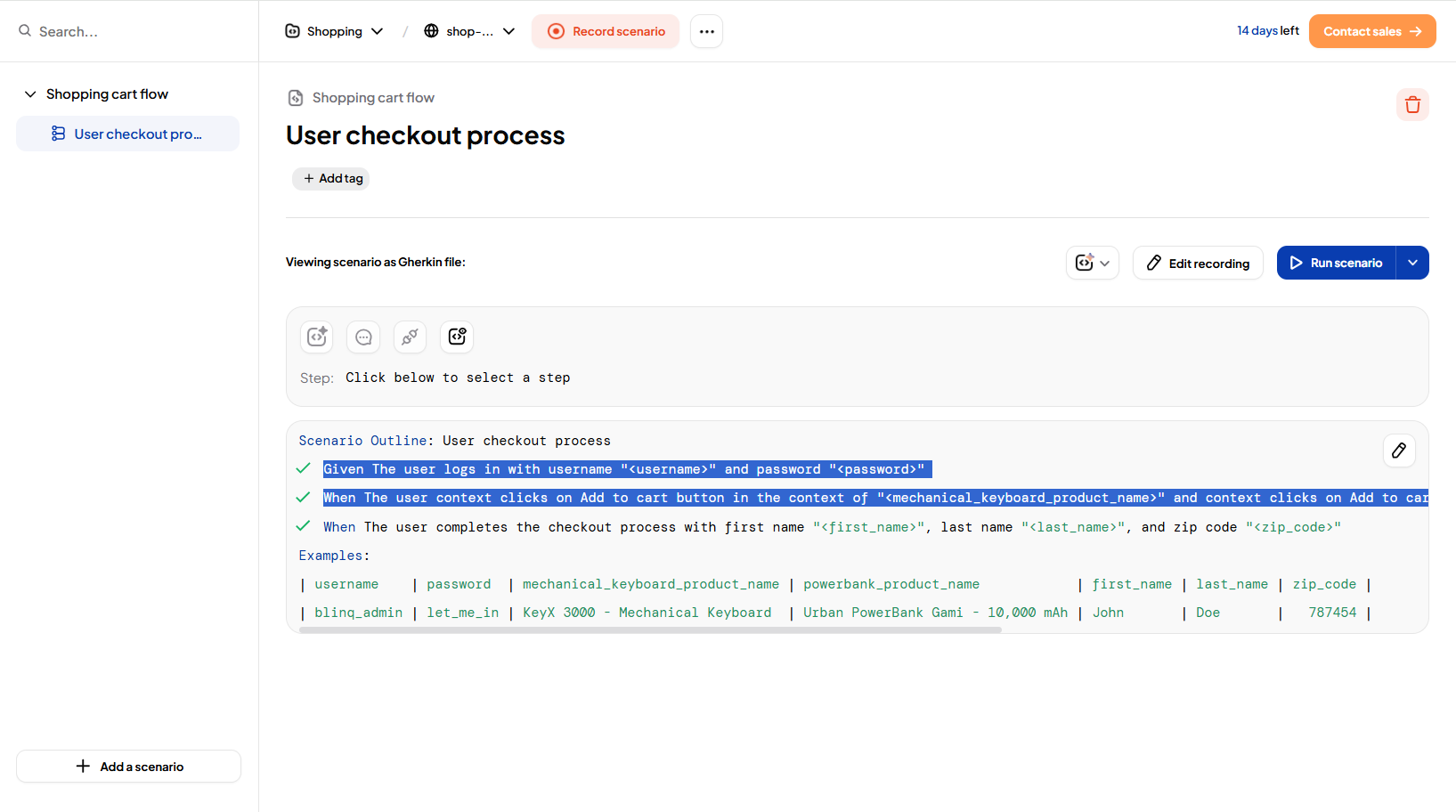The height and width of the screenshot is (812, 1456).
Task: Click the Edit recording button
Action: coord(1198,263)
